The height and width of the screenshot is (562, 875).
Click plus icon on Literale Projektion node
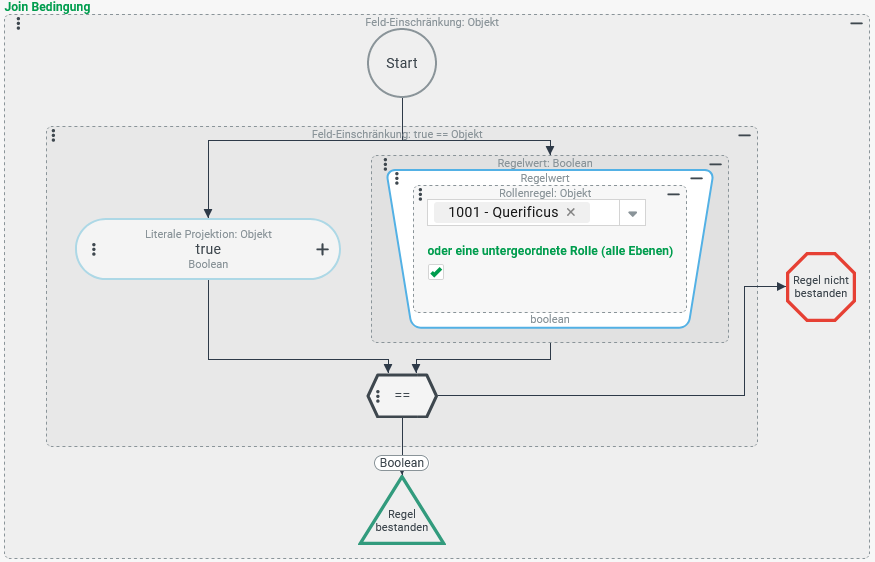pos(322,249)
